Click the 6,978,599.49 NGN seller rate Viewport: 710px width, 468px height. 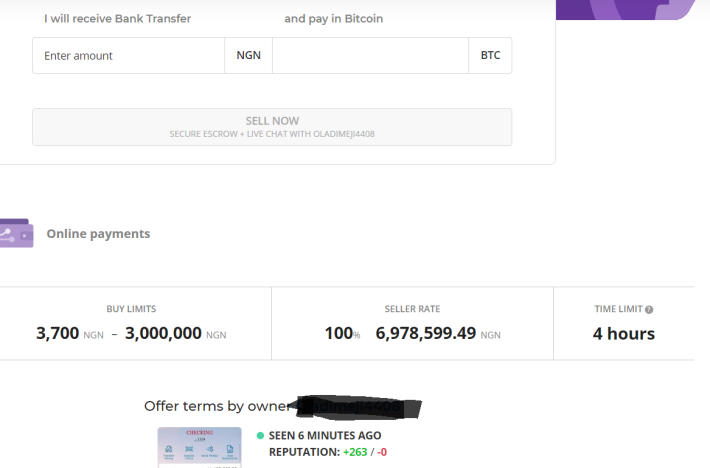pyautogui.click(x=438, y=334)
